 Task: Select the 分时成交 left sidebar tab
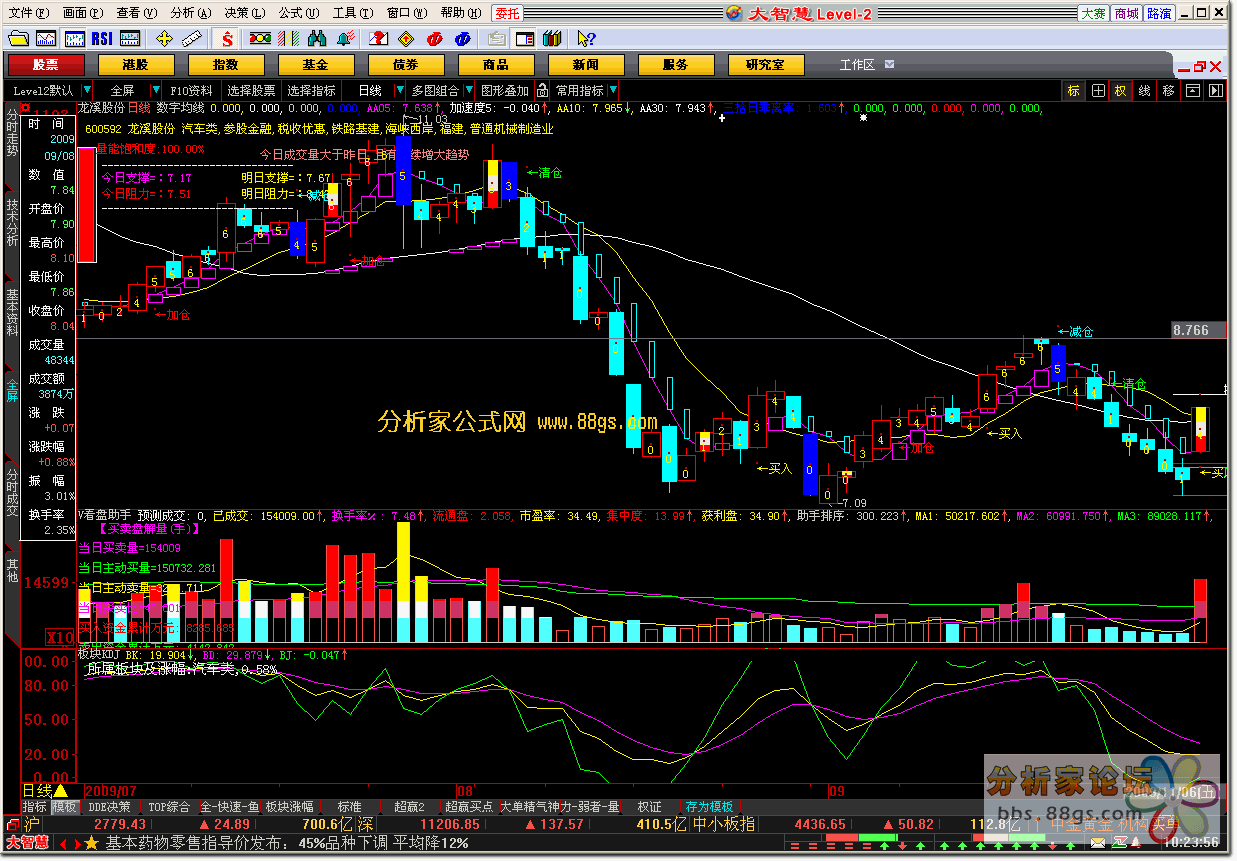(12, 491)
